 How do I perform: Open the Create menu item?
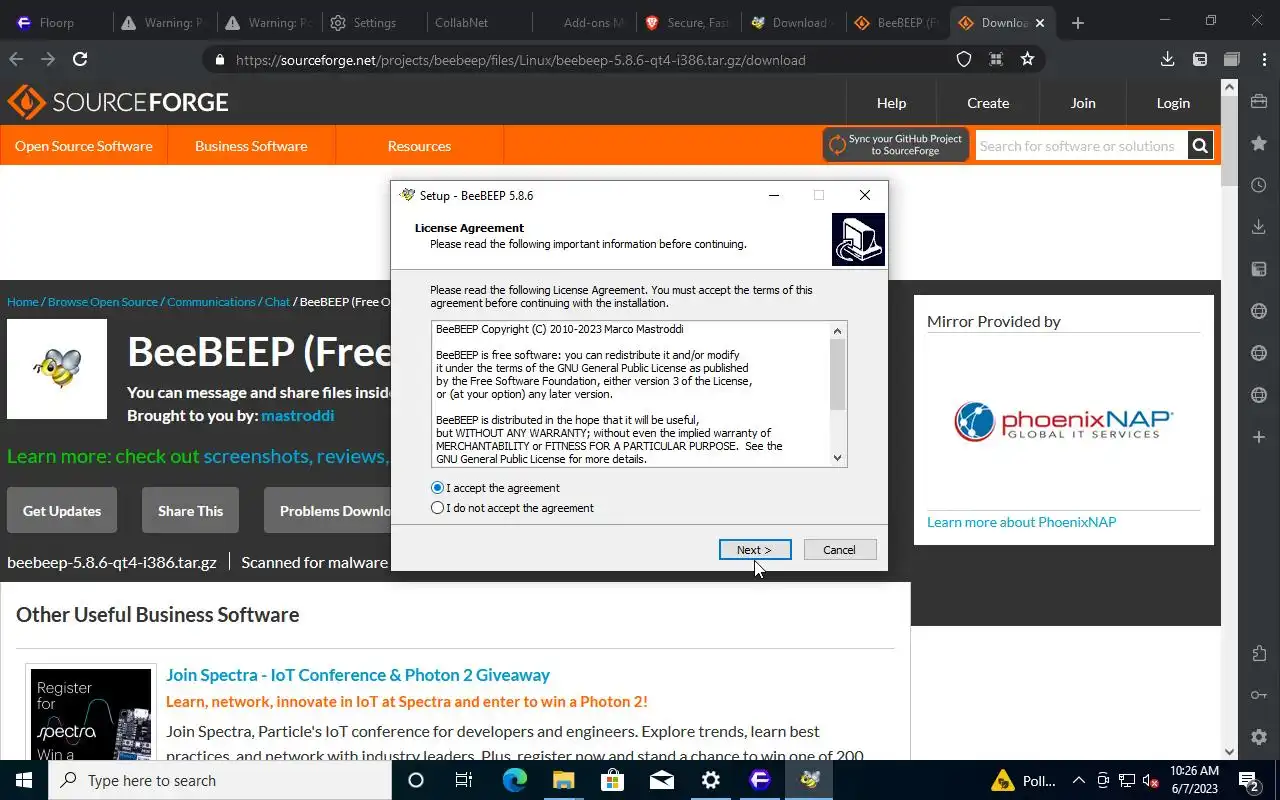(x=988, y=103)
